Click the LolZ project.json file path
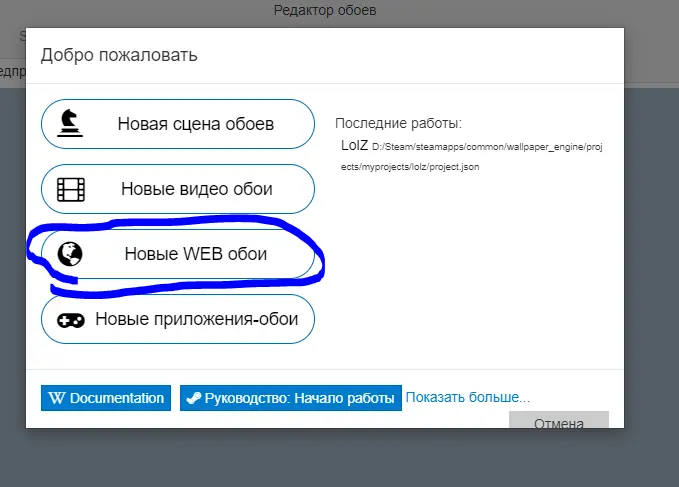 point(472,157)
